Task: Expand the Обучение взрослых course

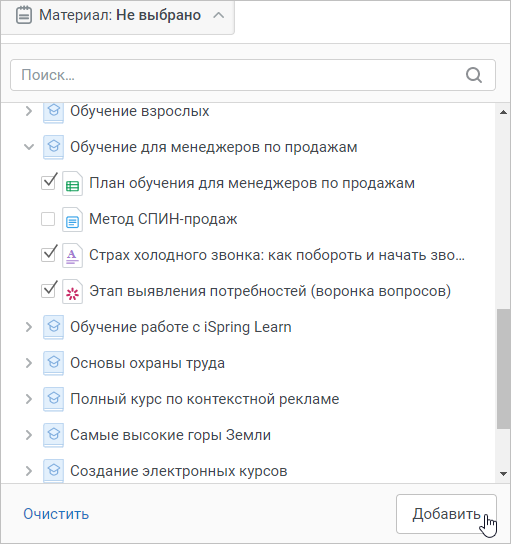Action: coord(29,111)
